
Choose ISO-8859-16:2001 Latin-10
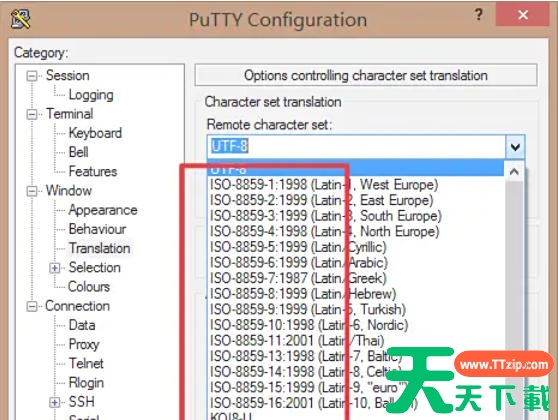[x=356, y=403]
